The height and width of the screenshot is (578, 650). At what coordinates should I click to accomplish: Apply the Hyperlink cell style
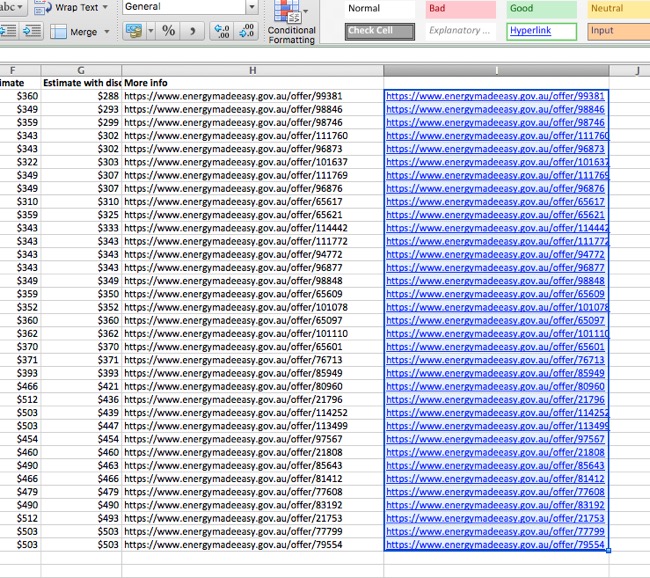coord(541,31)
